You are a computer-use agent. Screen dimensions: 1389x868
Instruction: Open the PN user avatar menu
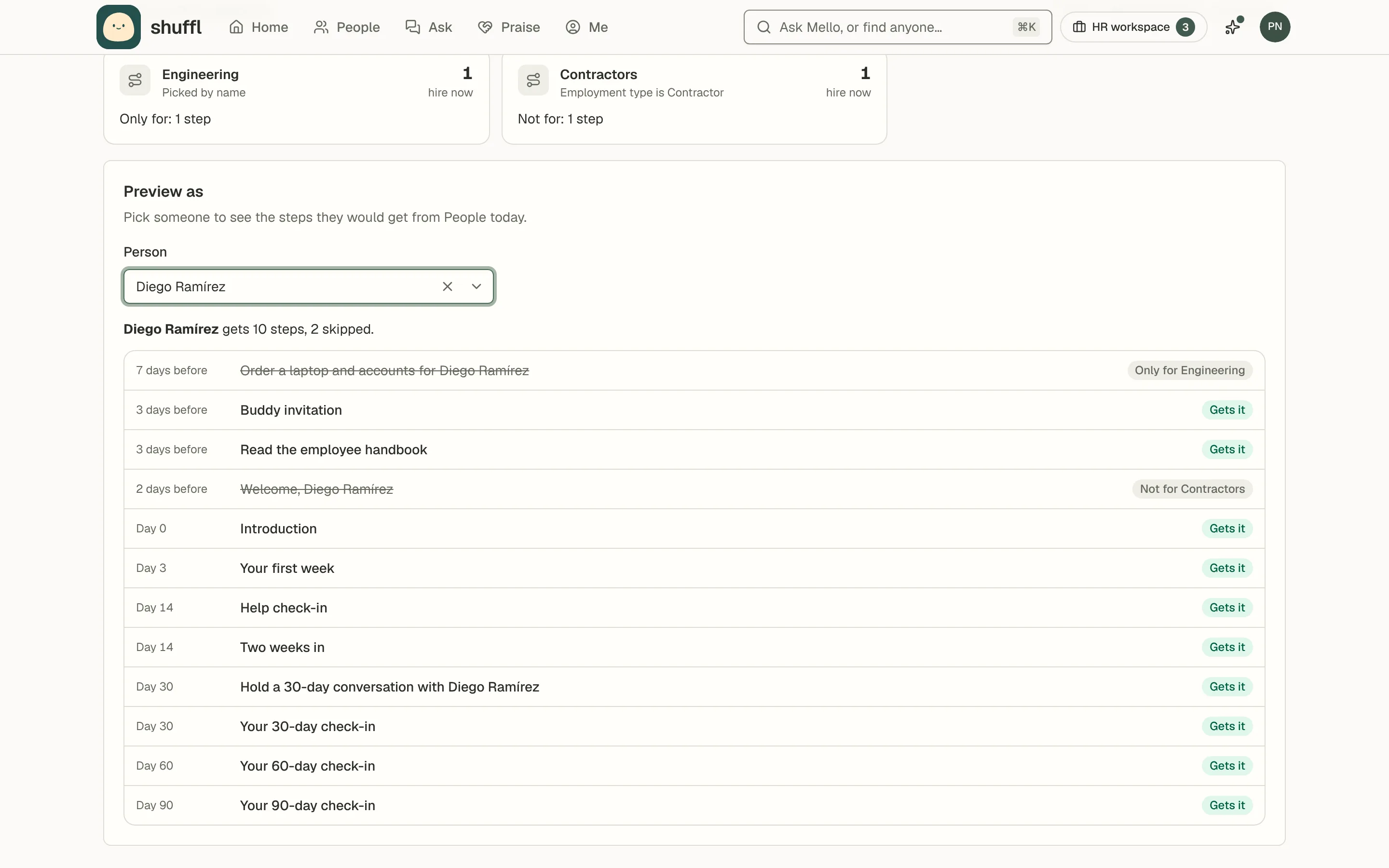click(1274, 27)
